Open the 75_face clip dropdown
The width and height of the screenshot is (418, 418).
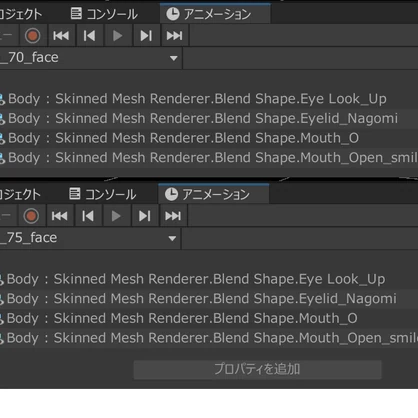(x=90, y=238)
